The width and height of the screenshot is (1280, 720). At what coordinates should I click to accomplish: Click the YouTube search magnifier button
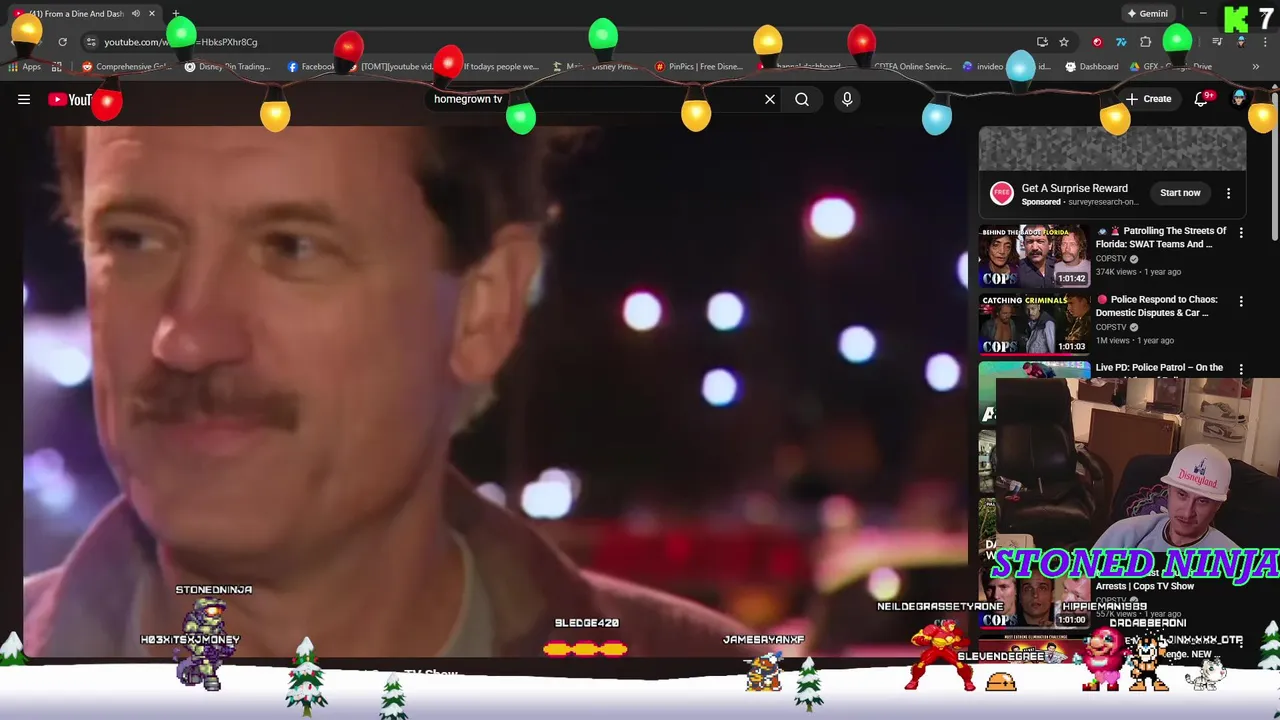[x=802, y=99]
